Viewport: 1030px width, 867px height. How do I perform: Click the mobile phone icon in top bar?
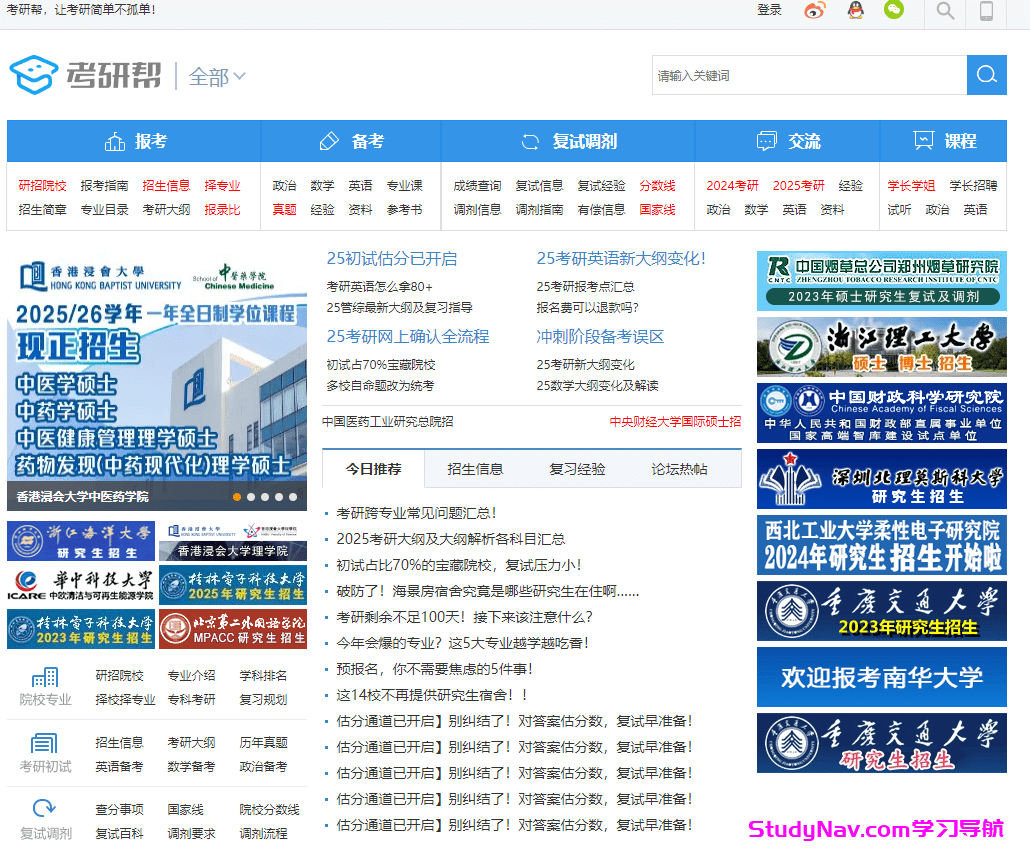pos(986,12)
